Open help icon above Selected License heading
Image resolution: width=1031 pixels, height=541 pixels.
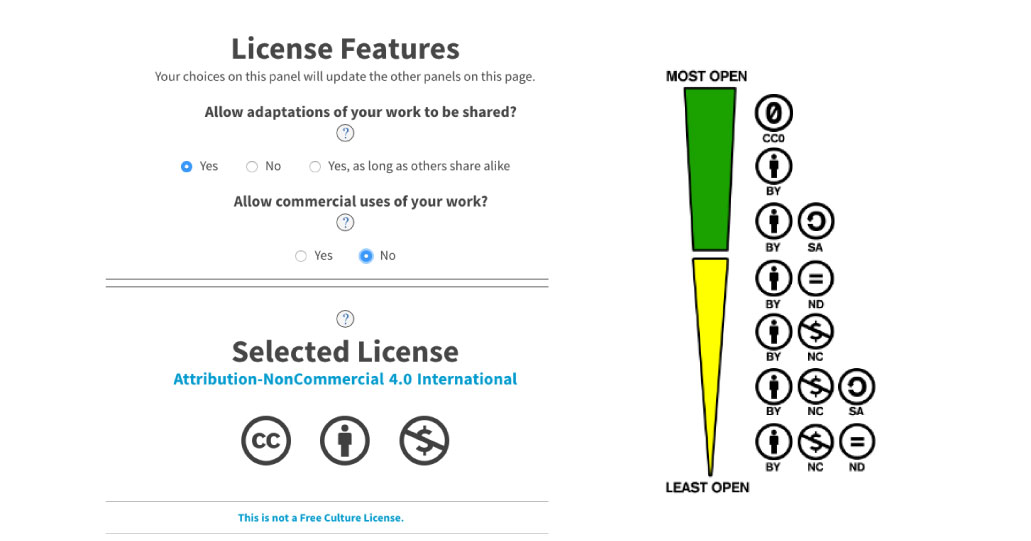point(345,319)
